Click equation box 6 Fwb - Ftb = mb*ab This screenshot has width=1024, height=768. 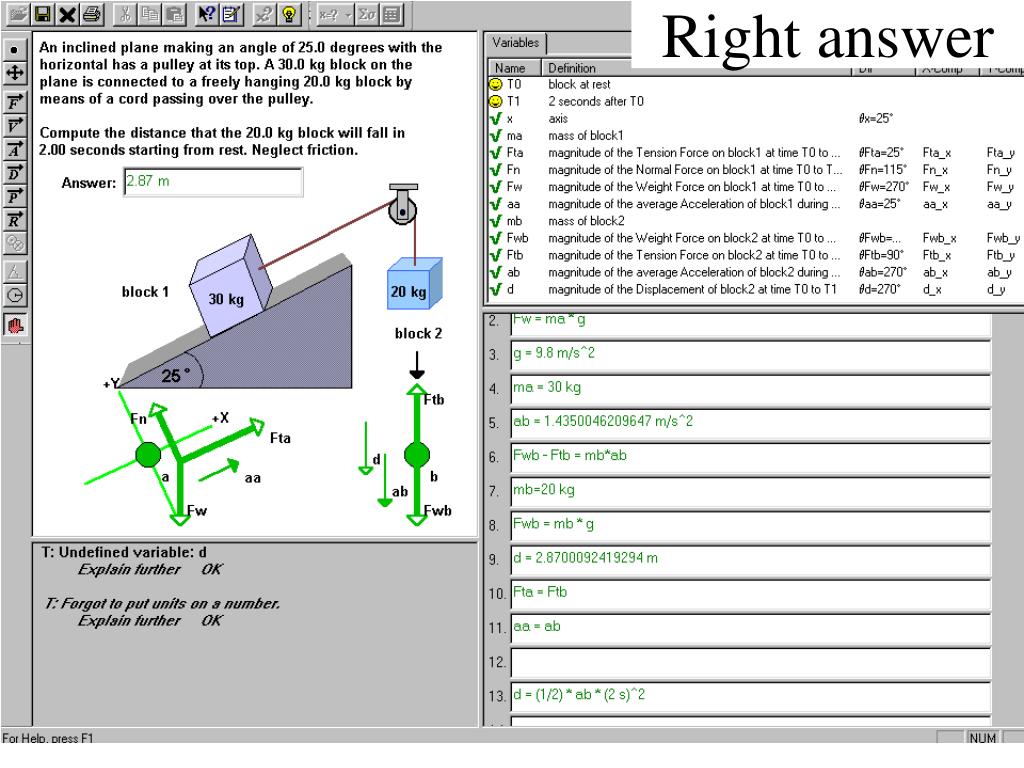pos(750,458)
